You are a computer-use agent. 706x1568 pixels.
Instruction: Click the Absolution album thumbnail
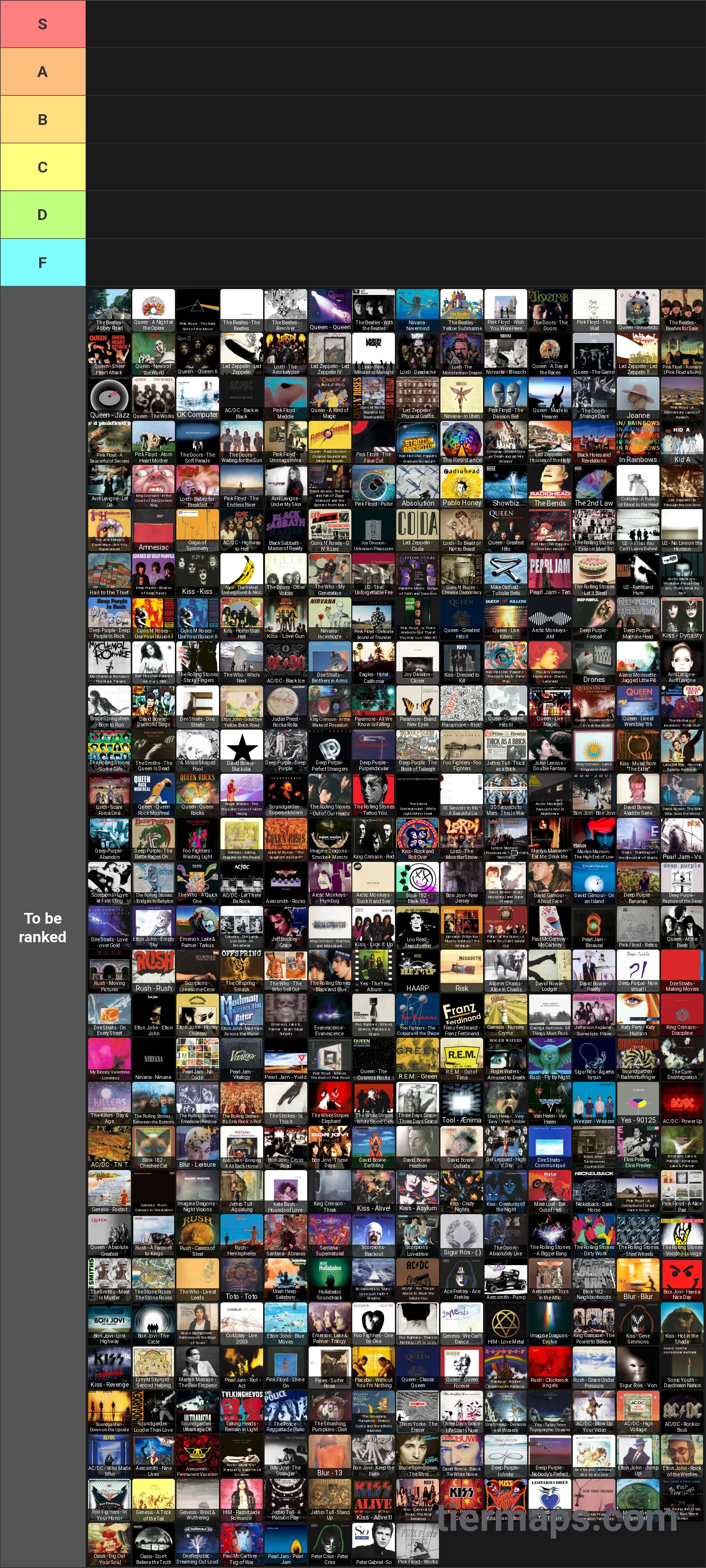(x=417, y=487)
